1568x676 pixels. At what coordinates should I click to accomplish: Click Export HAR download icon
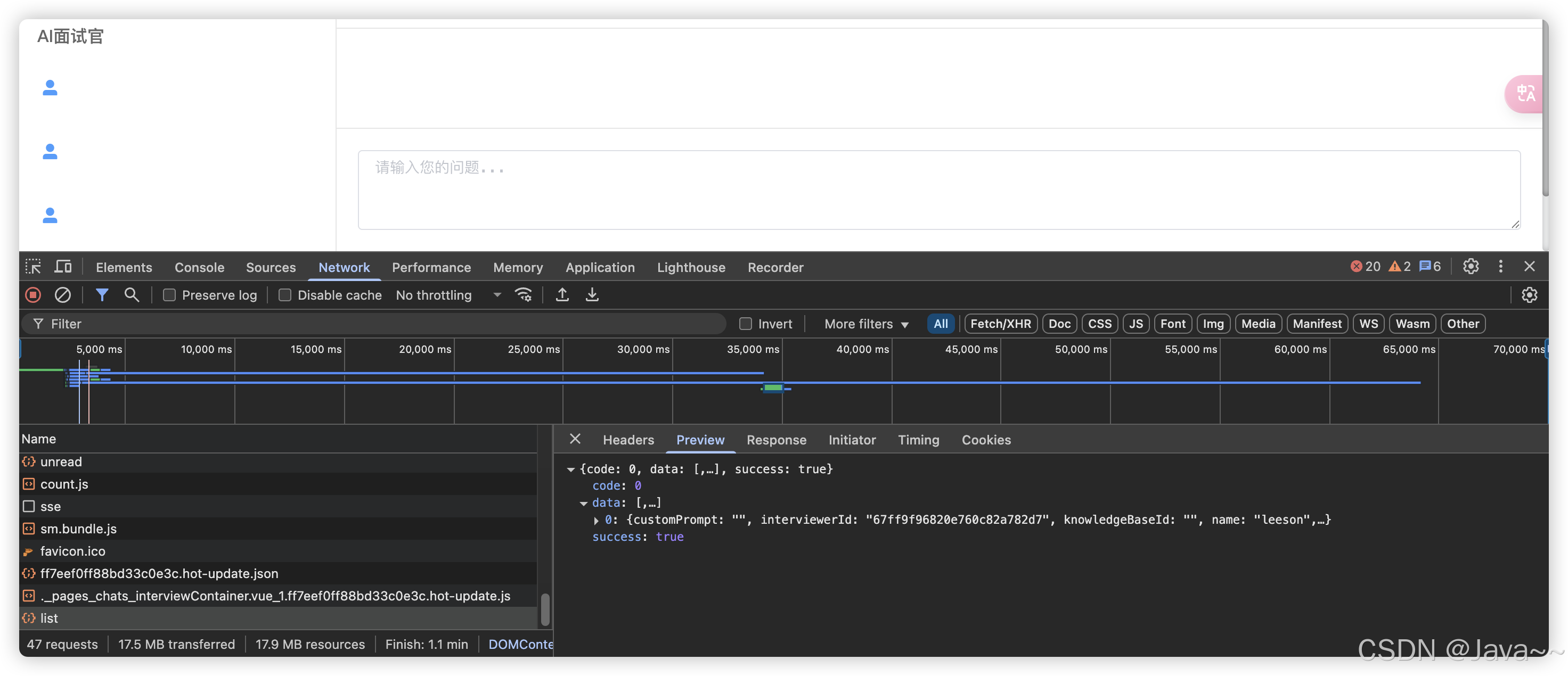(592, 295)
